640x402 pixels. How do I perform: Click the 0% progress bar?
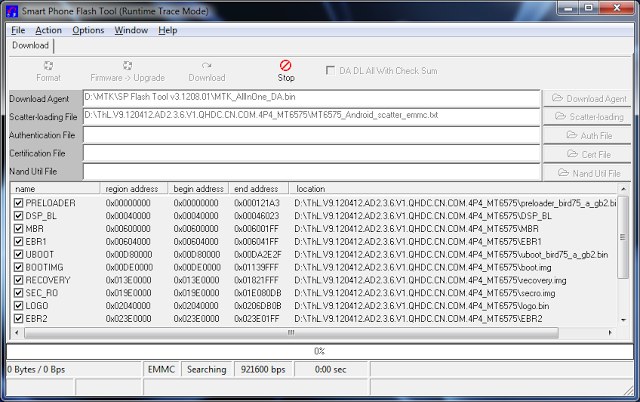tap(320, 351)
